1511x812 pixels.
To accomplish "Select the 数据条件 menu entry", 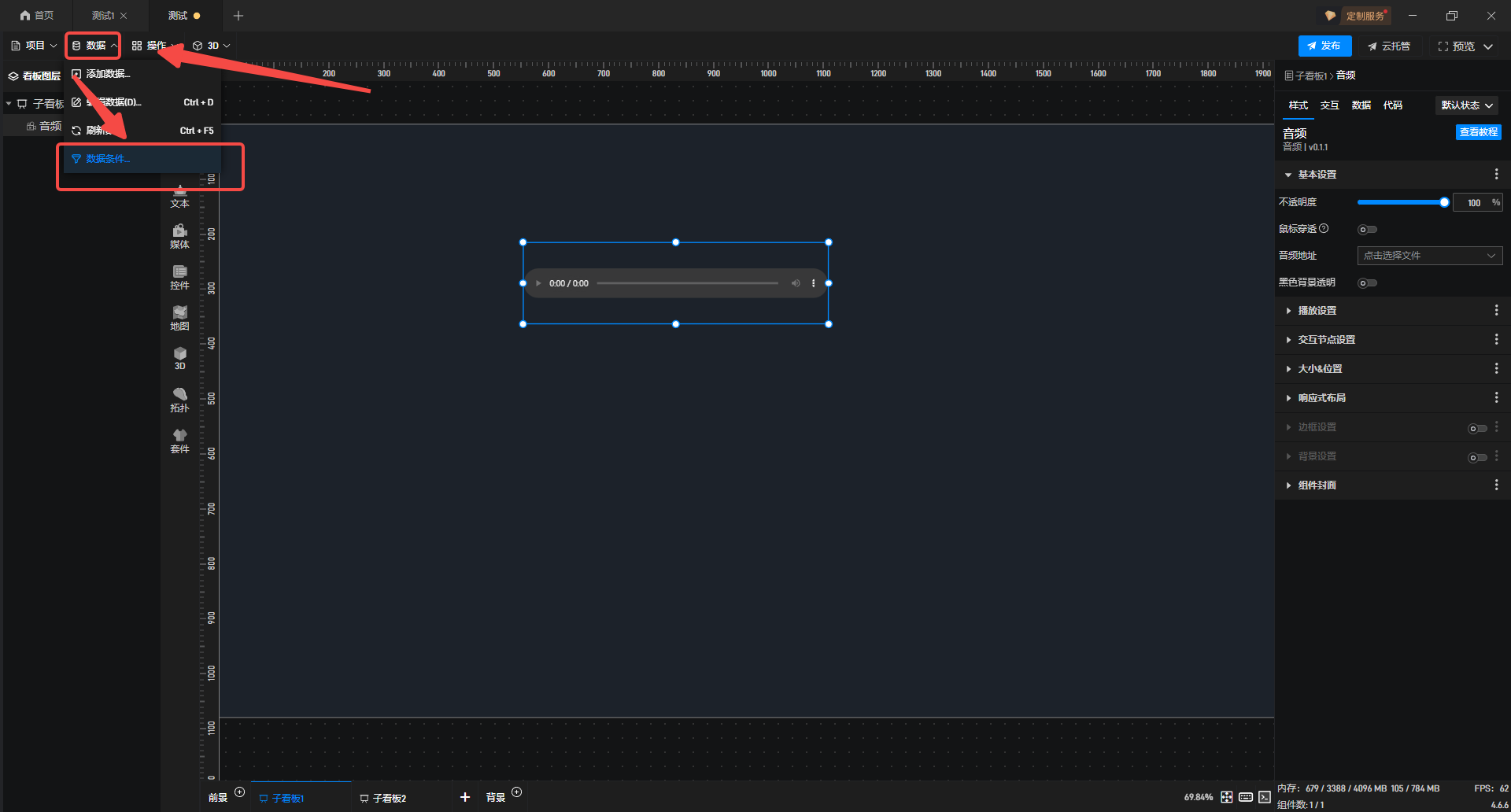I will pyautogui.click(x=108, y=159).
